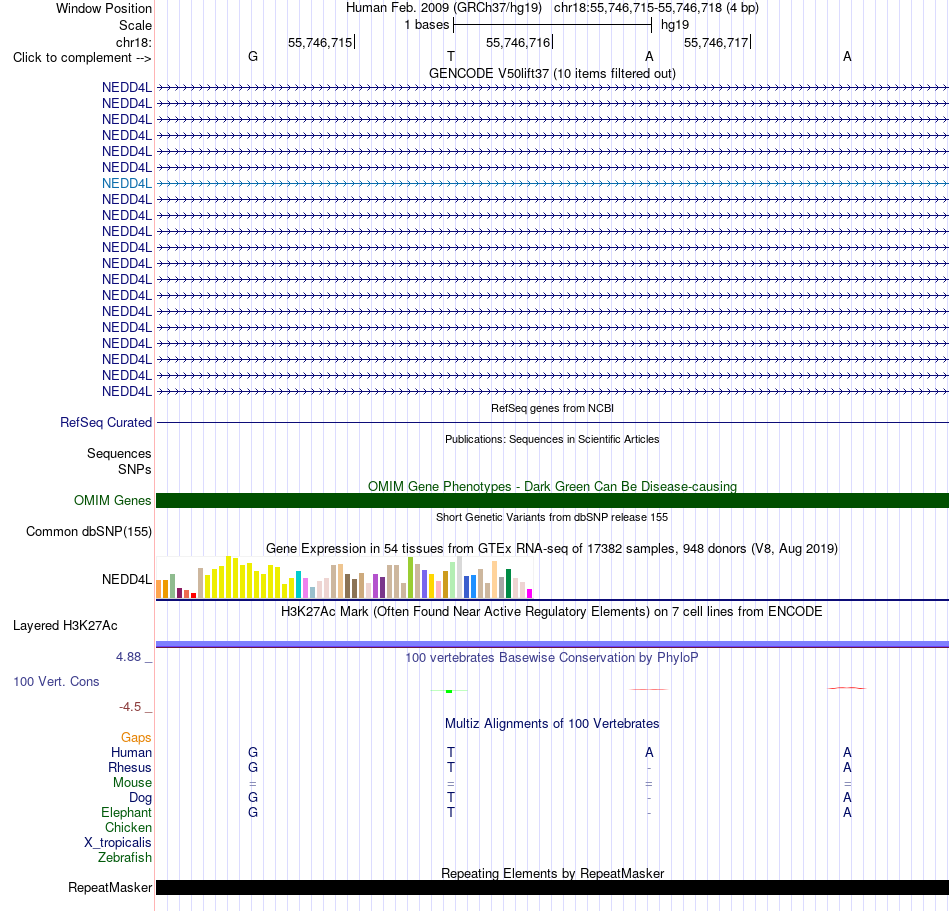Click the base T in the sequence ruler
The height and width of the screenshot is (911, 950).
coord(451,56)
